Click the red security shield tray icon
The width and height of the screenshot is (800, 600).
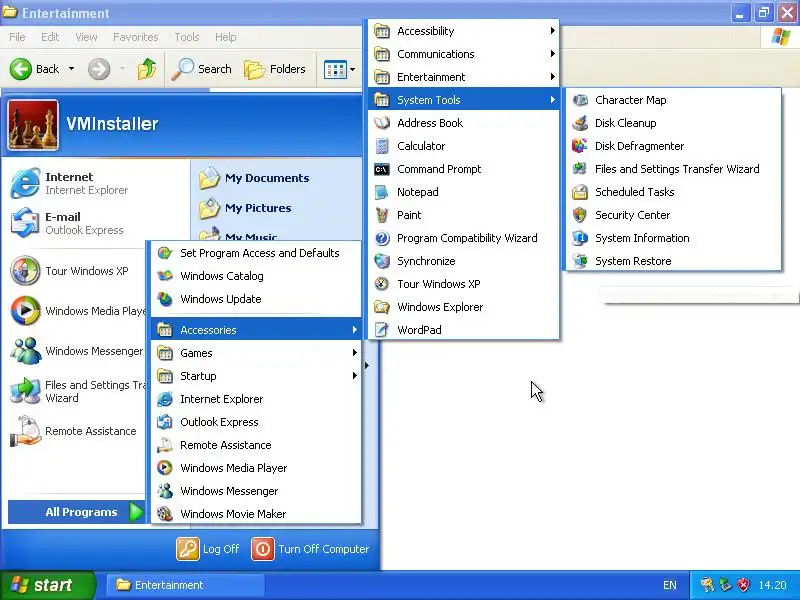click(x=743, y=585)
